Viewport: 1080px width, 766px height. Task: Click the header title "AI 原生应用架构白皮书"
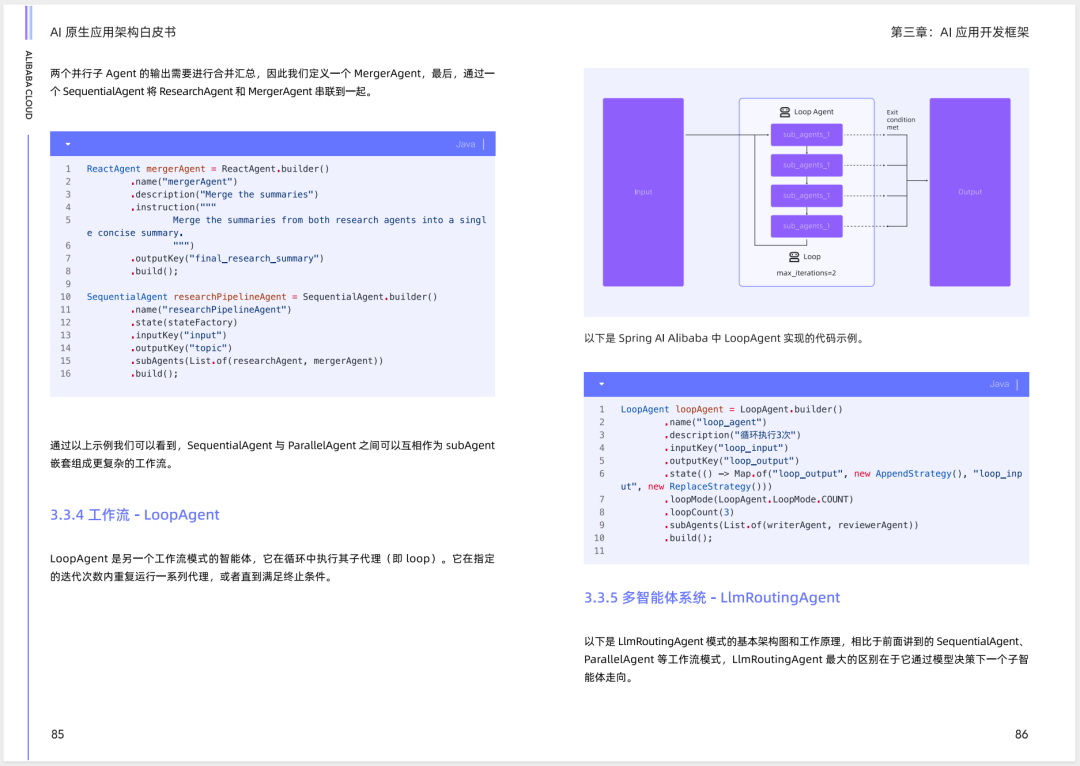click(113, 32)
